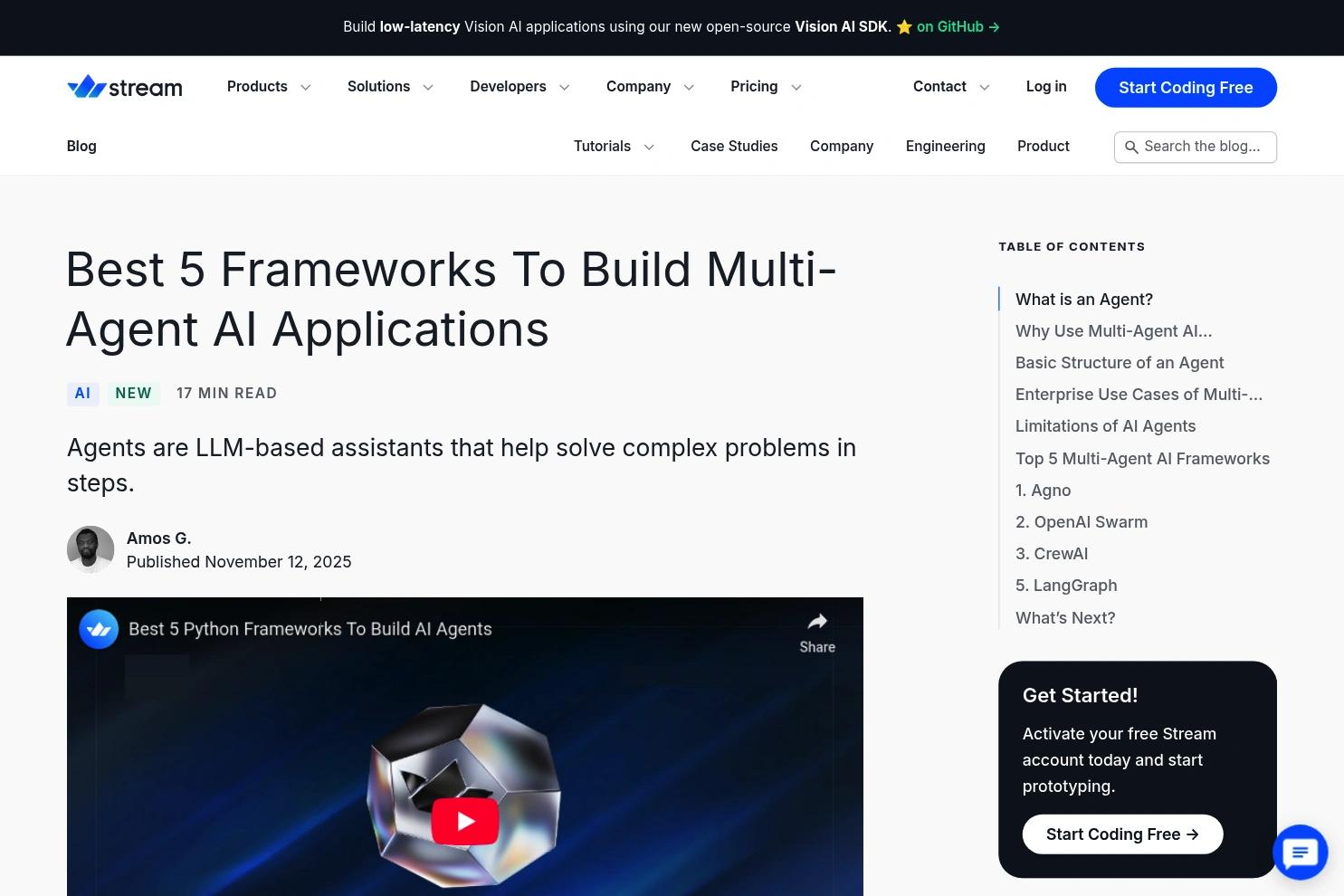This screenshot has width=1344, height=896.
Task: Click the Share arrow icon on video
Action: coord(817,621)
